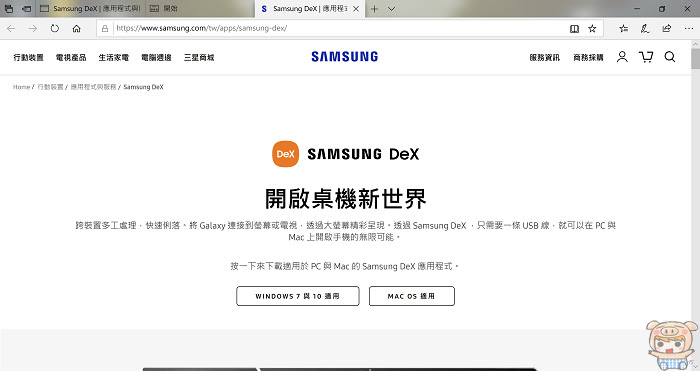The image size is (700, 371).
Task: Open the site search magnifier icon
Action: 670,57
